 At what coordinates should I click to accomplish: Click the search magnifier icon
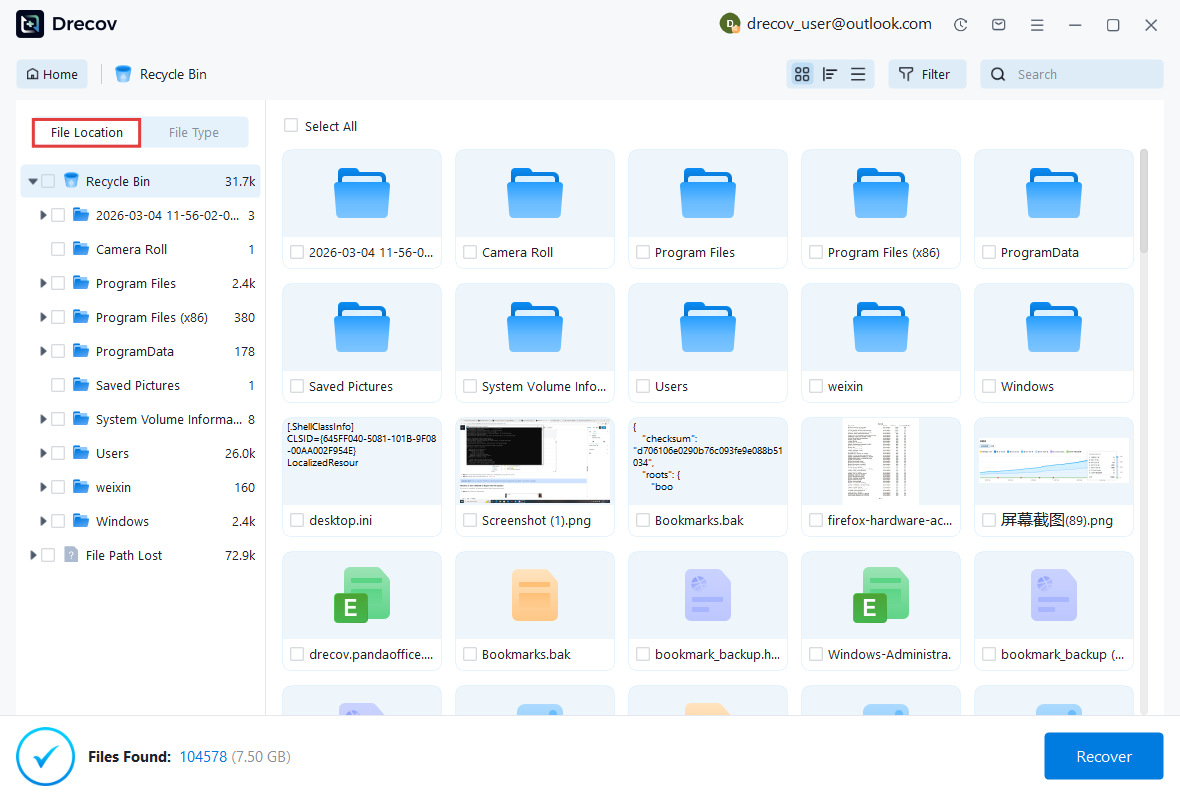click(x=998, y=74)
